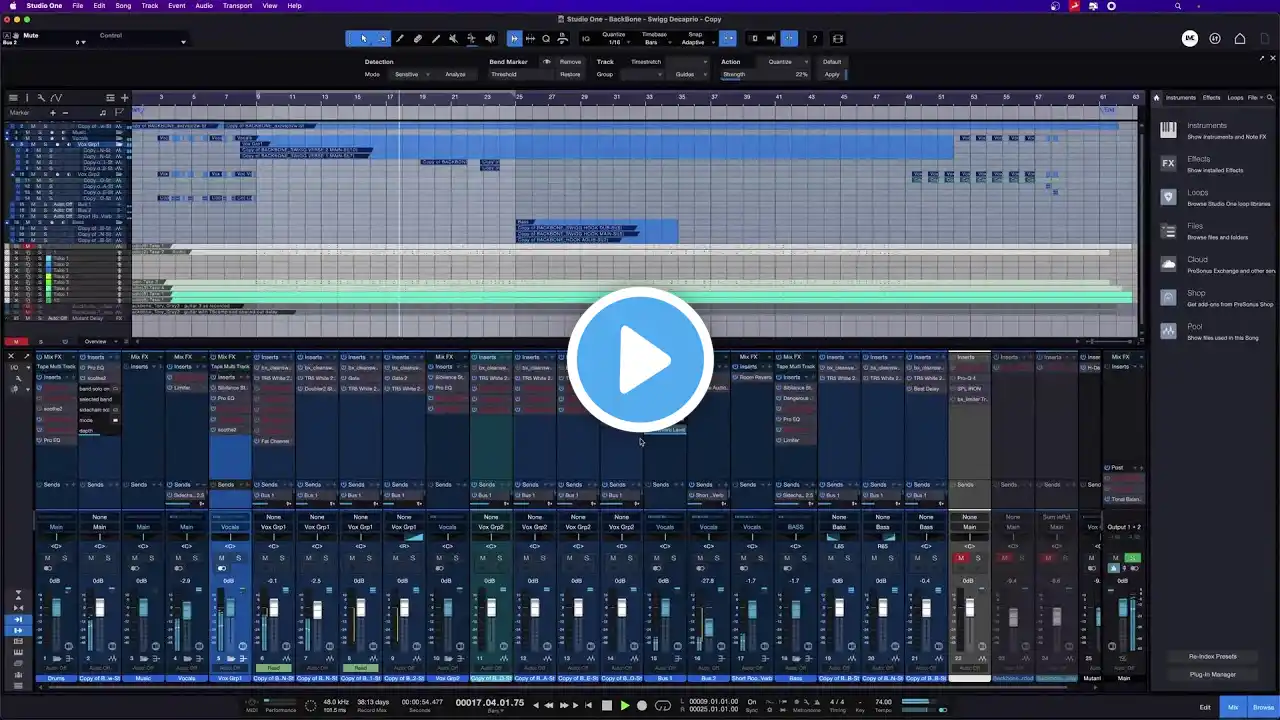Click the green play button in transport
The image size is (1280, 720).
[625, 705]
